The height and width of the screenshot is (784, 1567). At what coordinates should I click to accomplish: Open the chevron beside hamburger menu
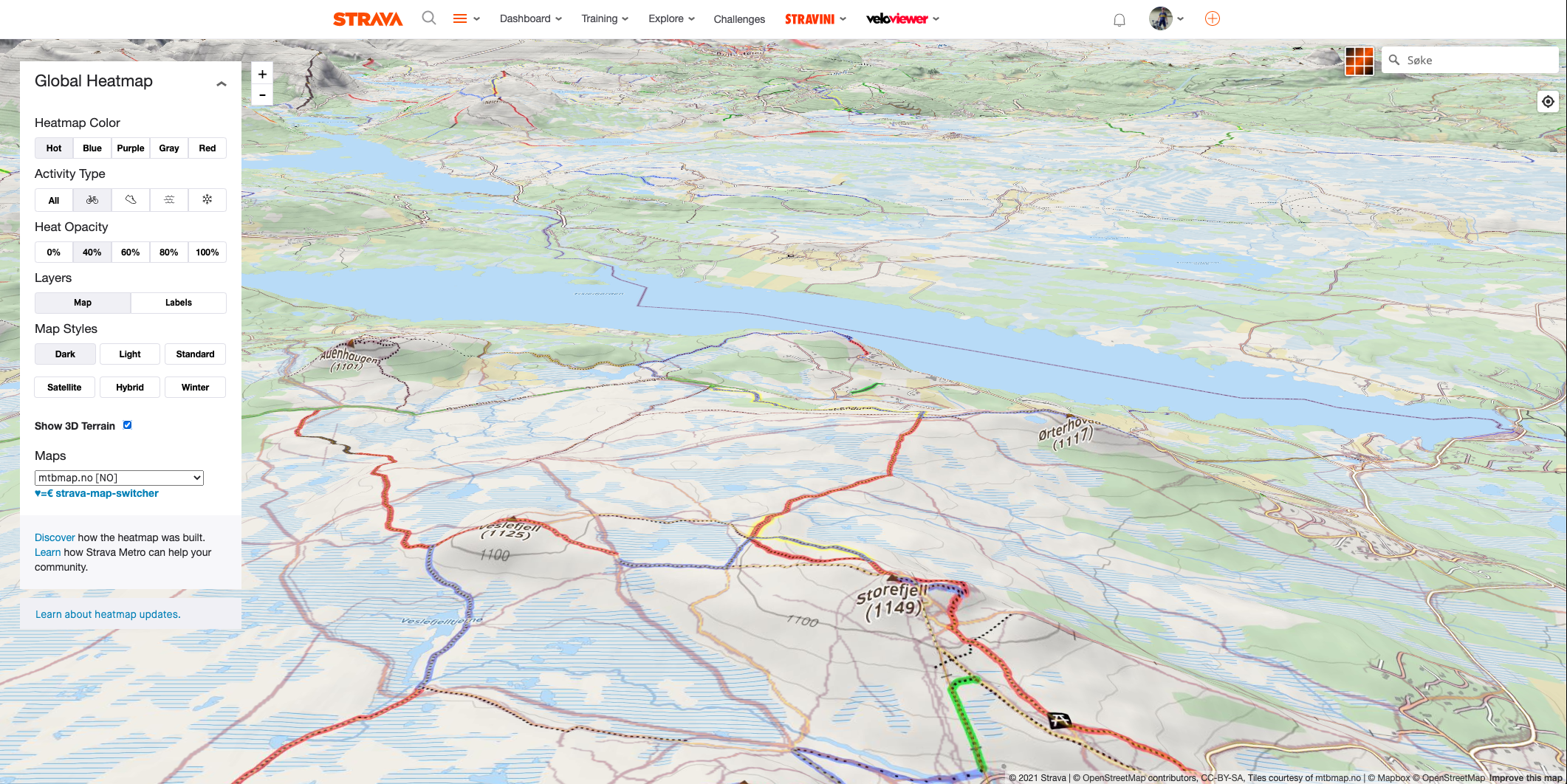point(476,19)
